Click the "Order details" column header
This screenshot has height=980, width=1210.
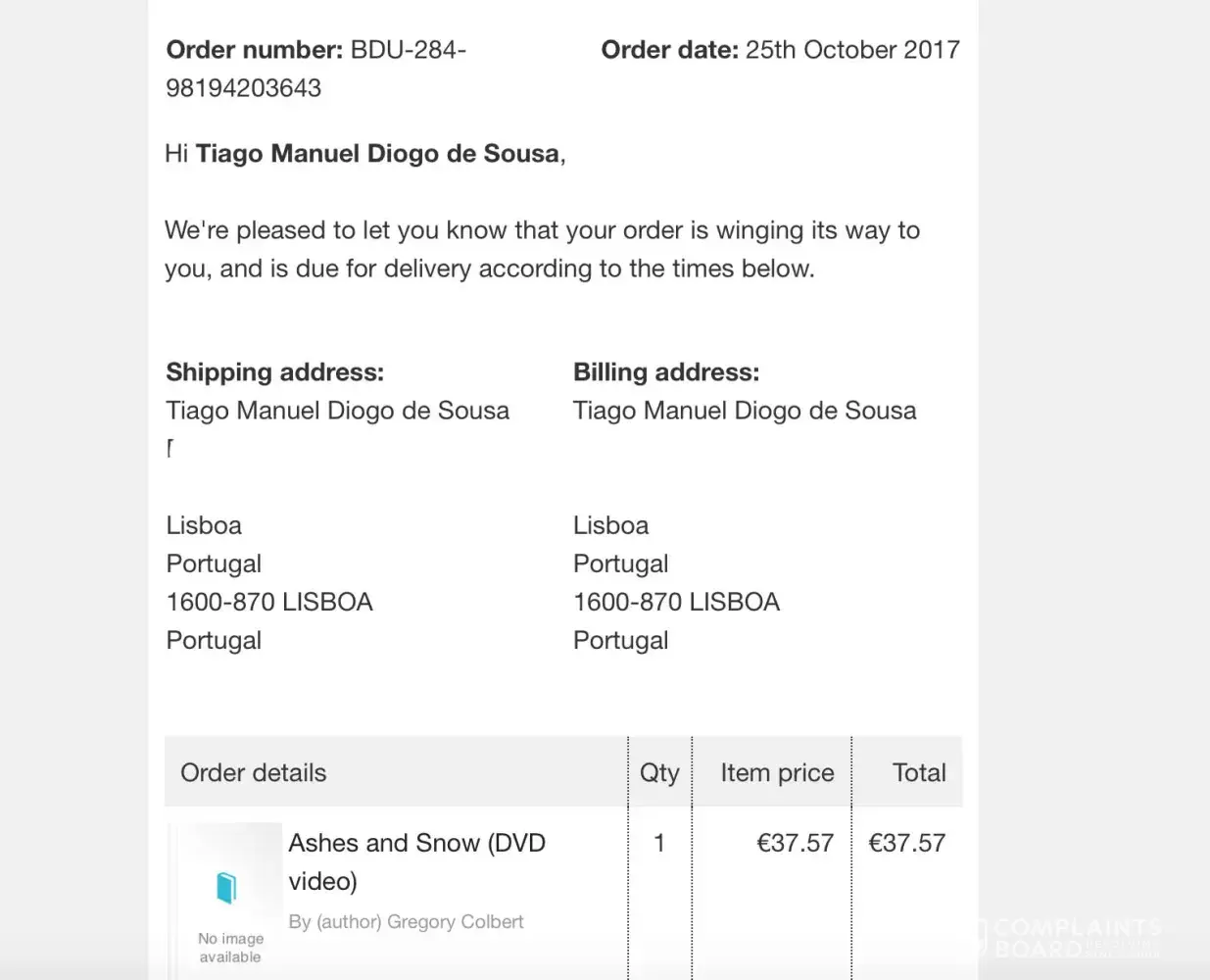click(x=253, y=773)
